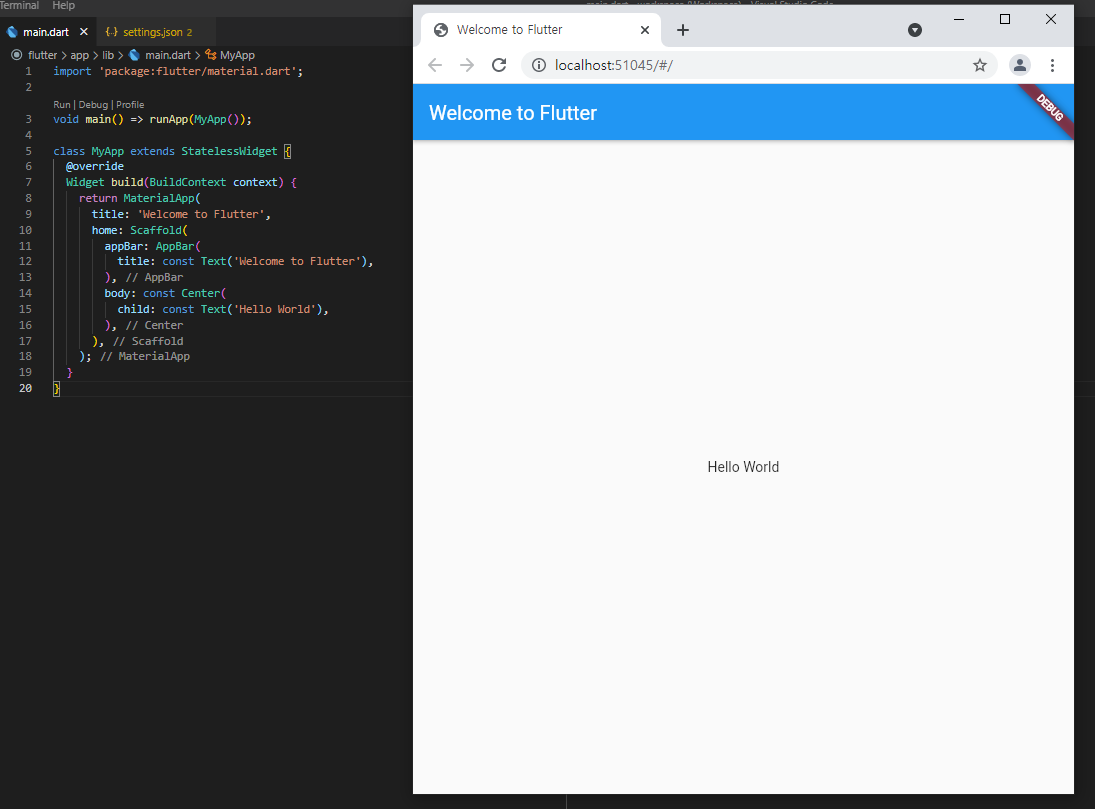Select the main.dart editor tab

(46, 32)
